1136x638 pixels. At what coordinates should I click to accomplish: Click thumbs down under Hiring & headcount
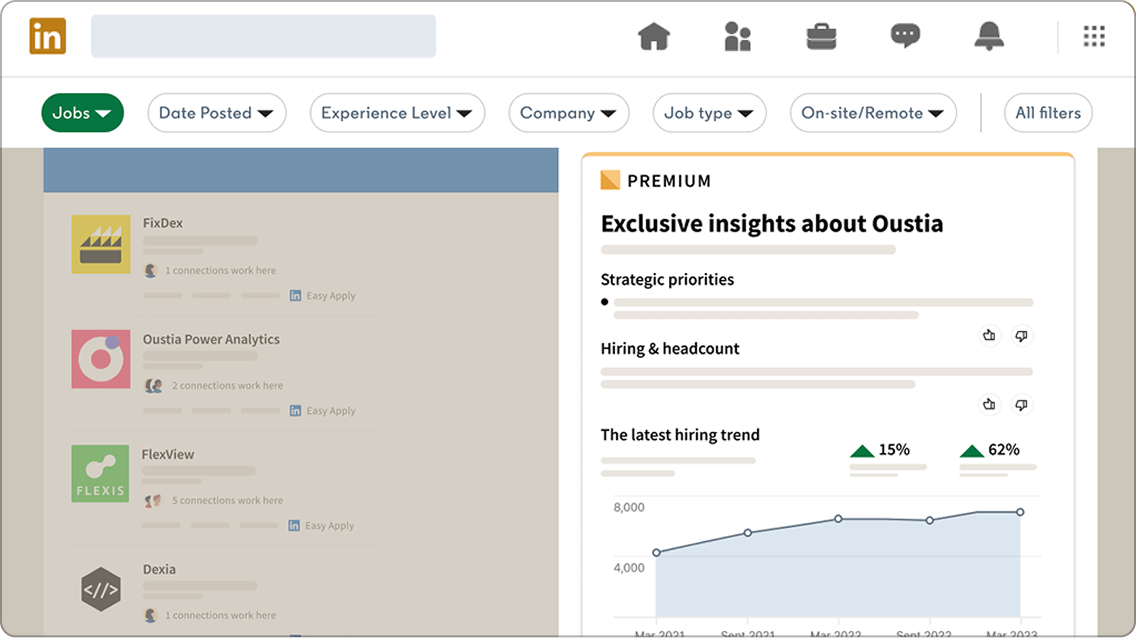click(x=1021, y=404)
